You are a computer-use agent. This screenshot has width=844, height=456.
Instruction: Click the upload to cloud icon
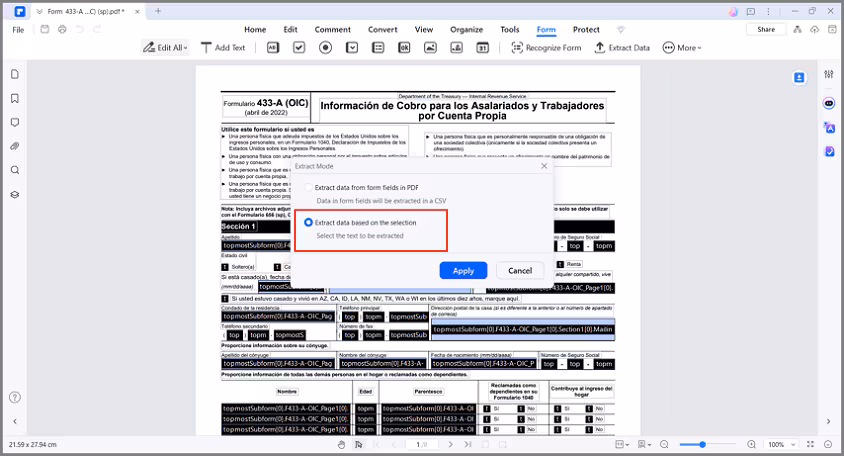[x=814, y=30]
